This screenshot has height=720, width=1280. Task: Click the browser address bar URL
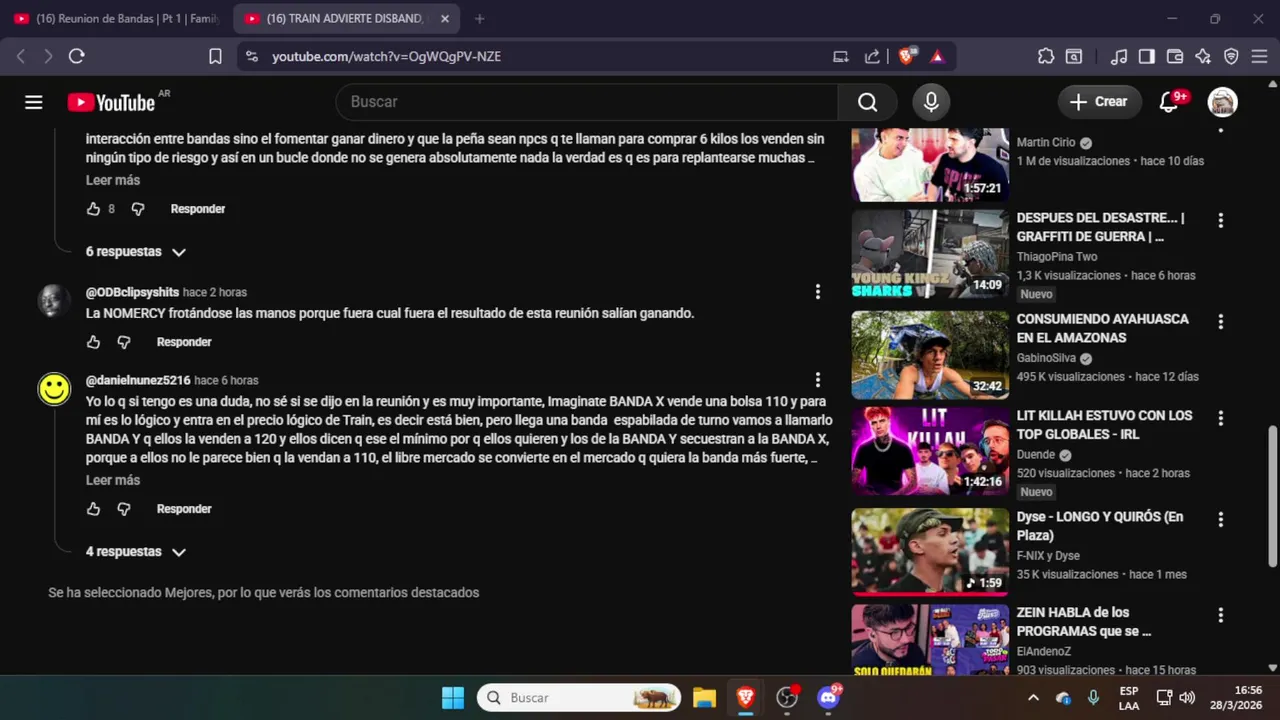click(x=386, y=57)
